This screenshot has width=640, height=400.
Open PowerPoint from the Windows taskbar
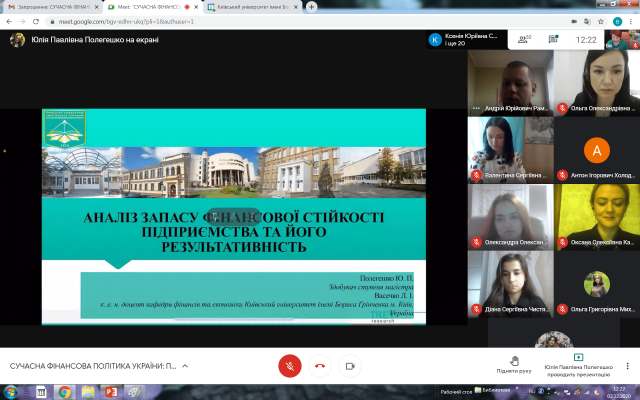111,392
